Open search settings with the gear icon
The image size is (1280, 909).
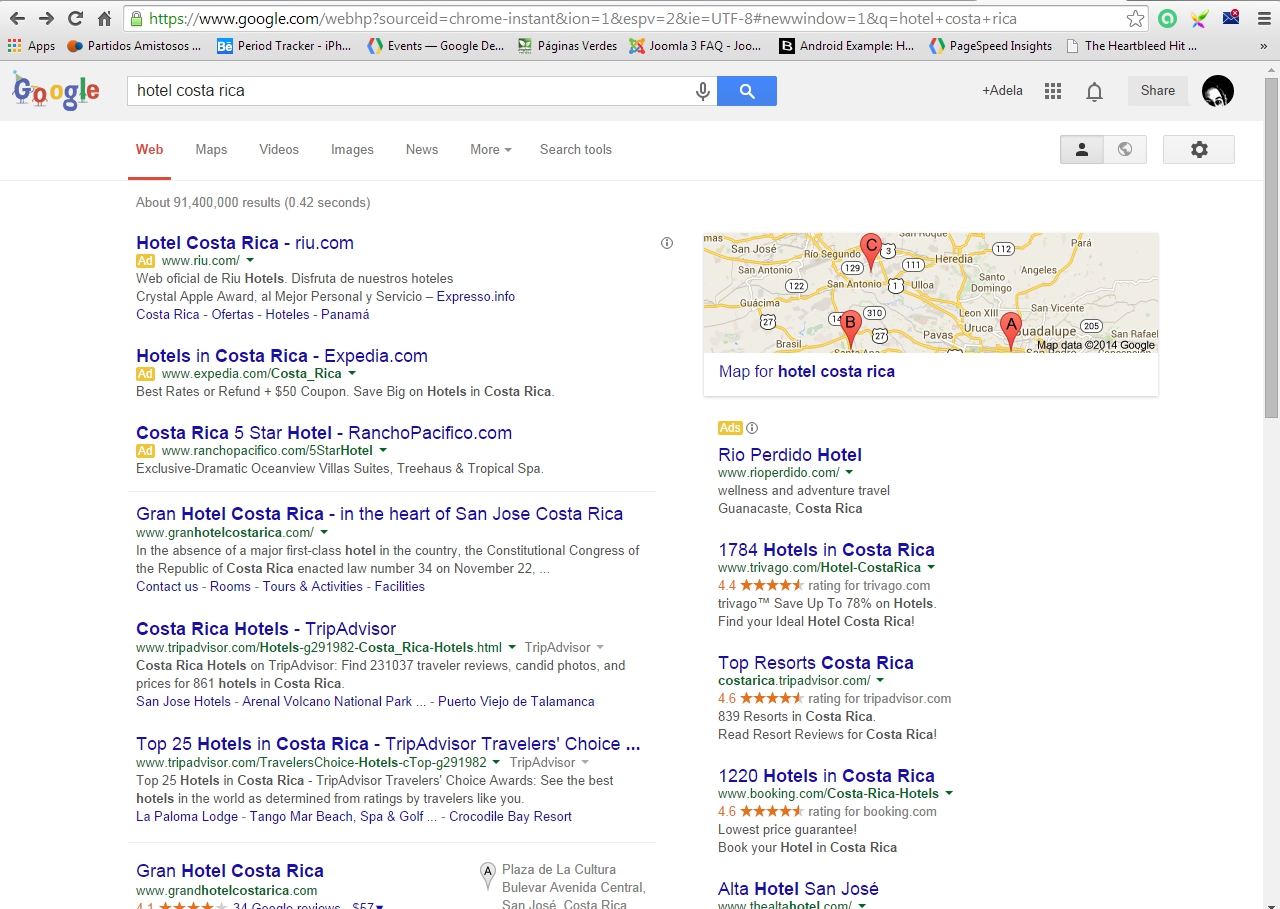(1198, 148)
